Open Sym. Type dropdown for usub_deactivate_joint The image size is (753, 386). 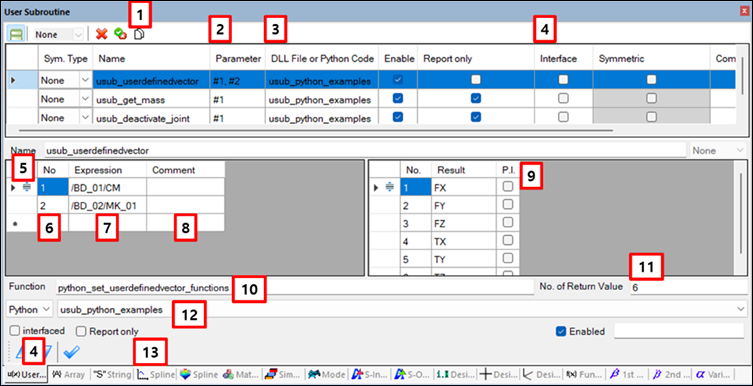84,117
